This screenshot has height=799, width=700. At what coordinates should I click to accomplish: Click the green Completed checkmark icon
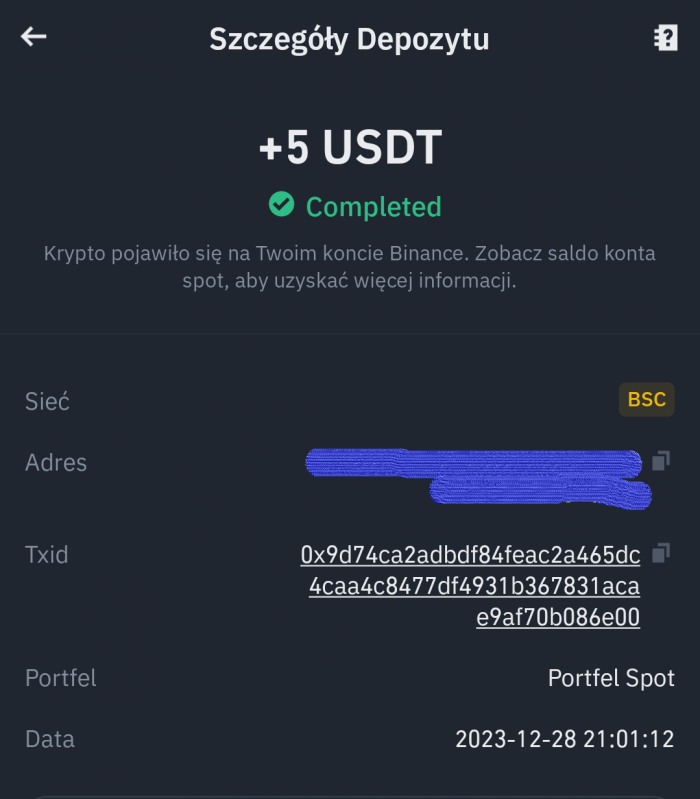tap(282, 205)
